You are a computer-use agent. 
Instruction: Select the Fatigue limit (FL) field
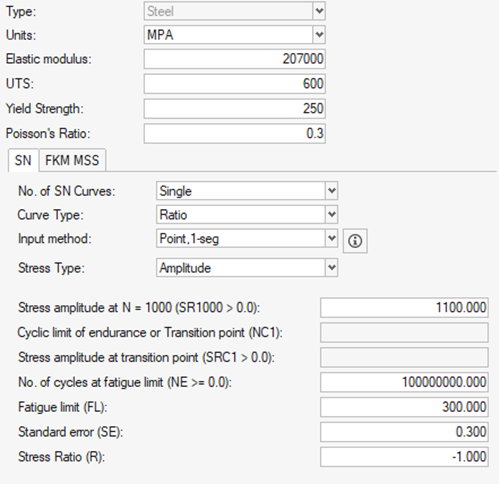pyautogui.click(x=404, y=407)
